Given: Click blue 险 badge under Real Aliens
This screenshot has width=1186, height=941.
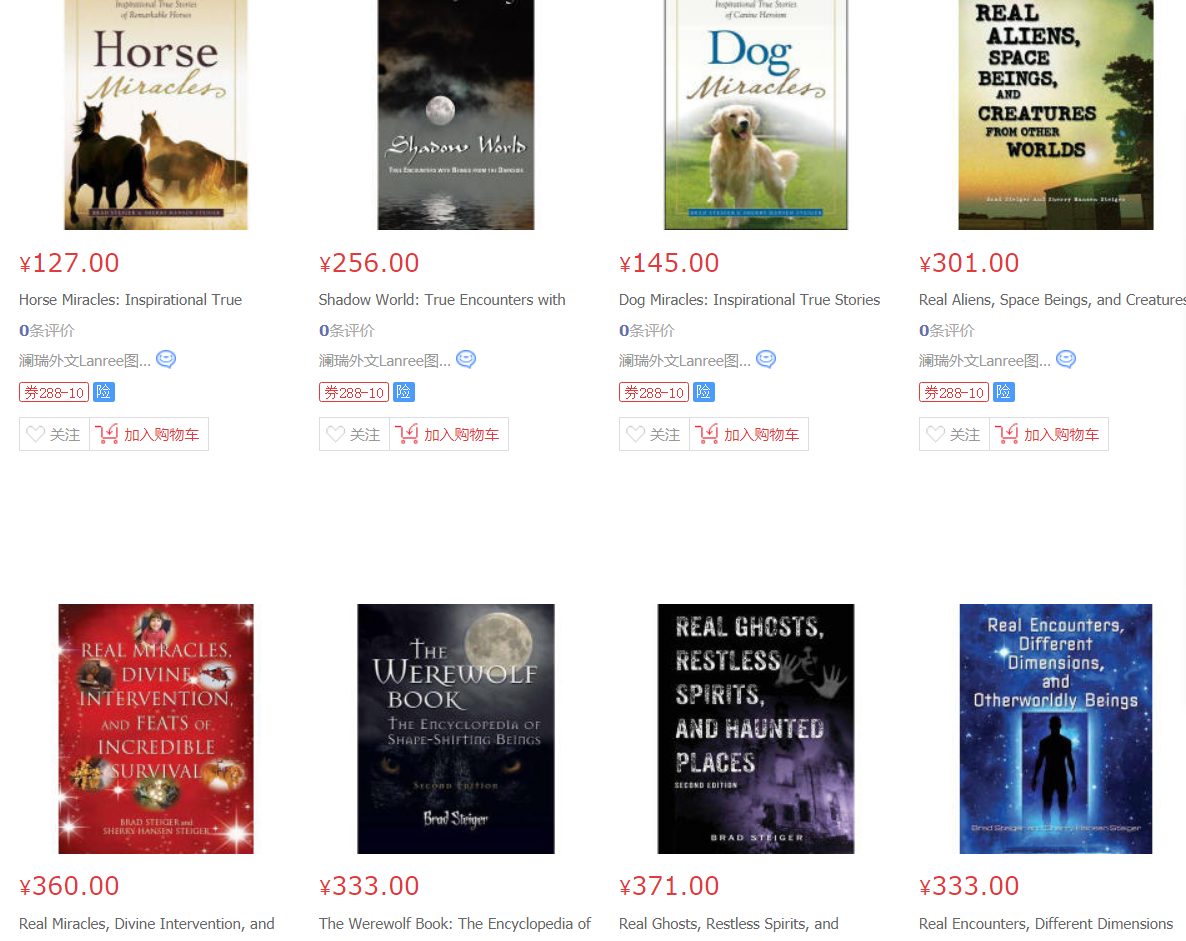Looking at the screenshot, I should pos(1004,392).
